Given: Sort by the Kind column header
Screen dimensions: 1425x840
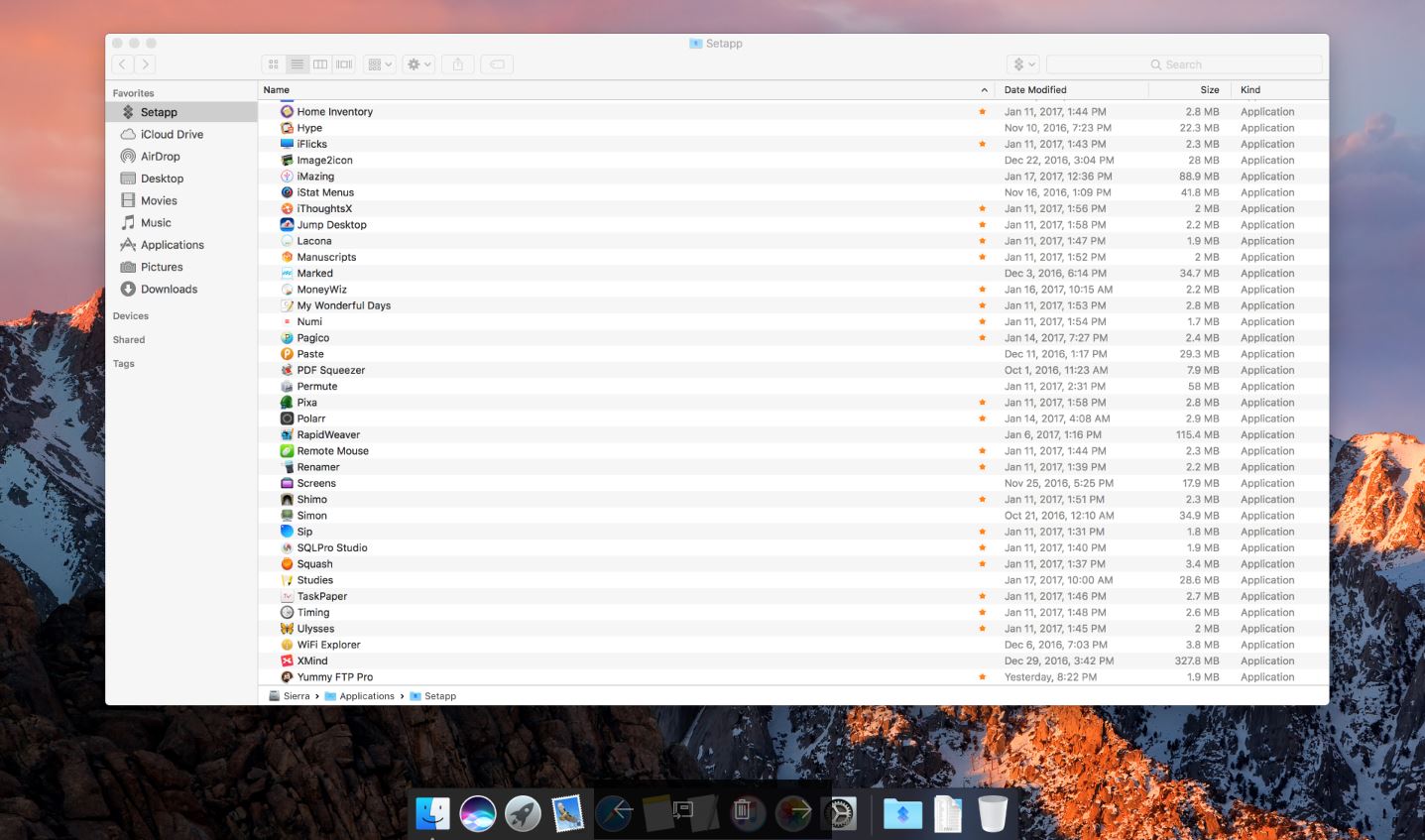Looking at the screenshot, I should [x=1250, y=90].
